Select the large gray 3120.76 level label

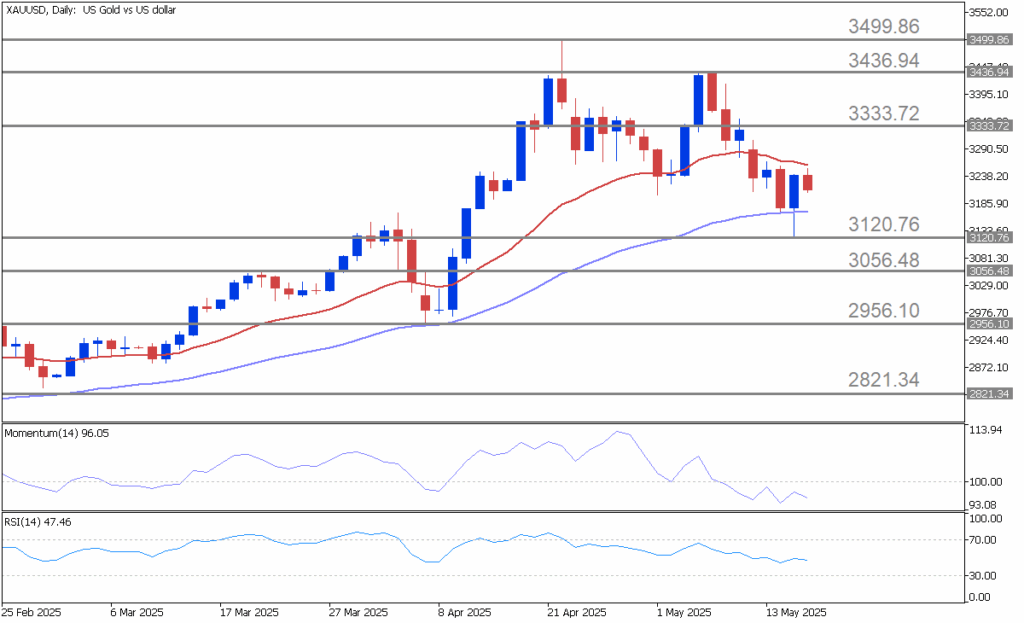click(884, 224)
